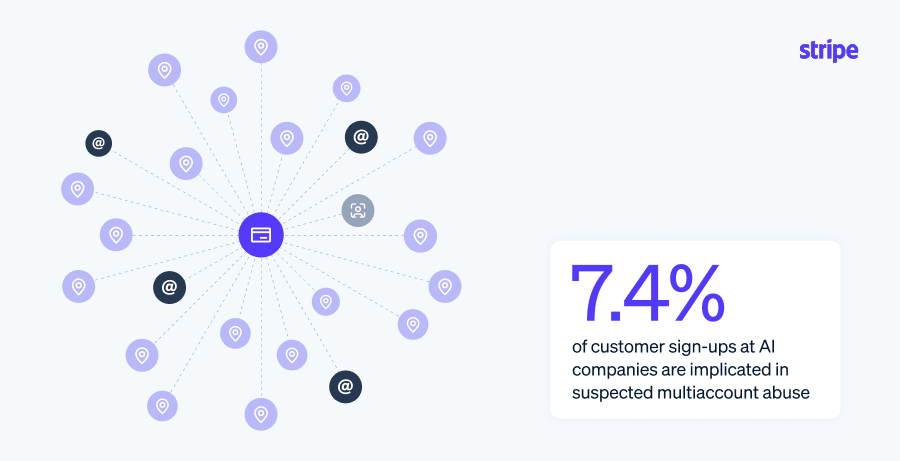Click the dark @ icon lower-left of the card icon
Viewport: 900px width, 461px height.
point(169,288)
